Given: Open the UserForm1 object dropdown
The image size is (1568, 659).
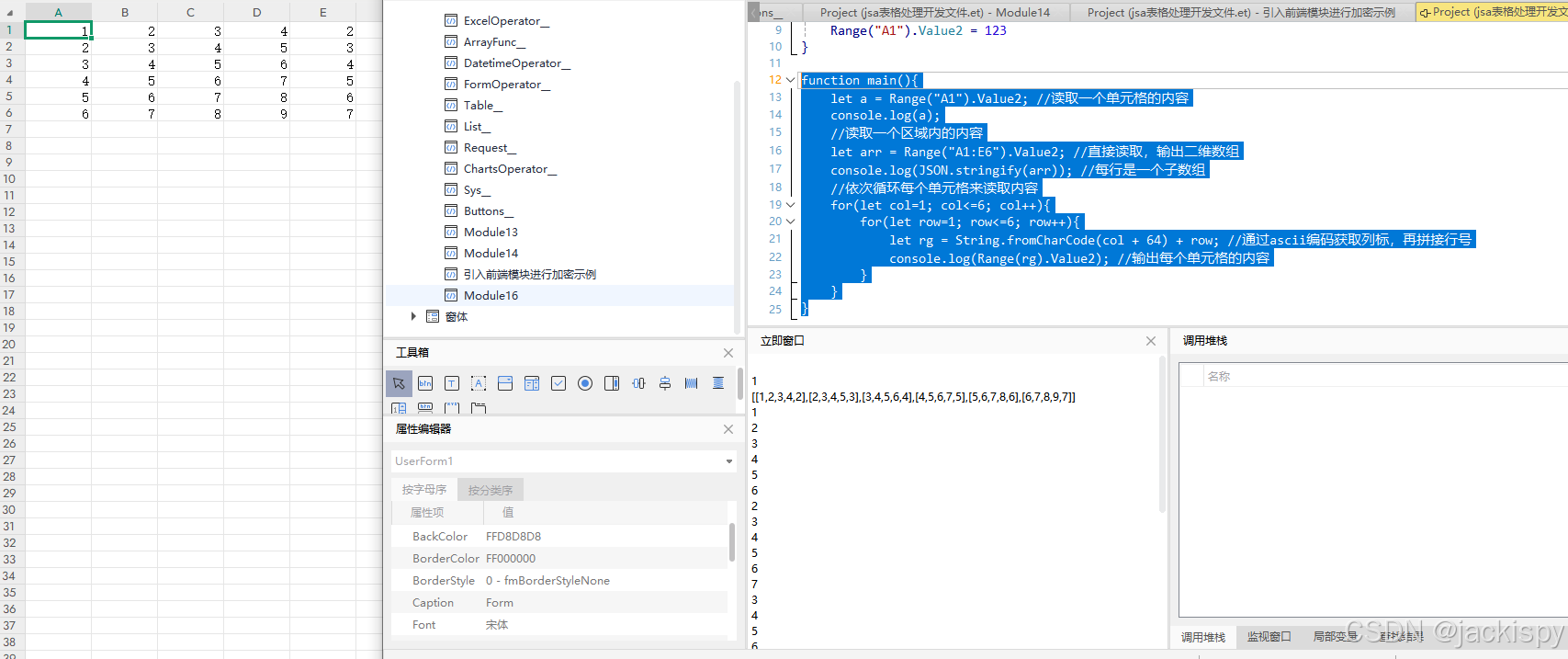Looking at the screenshot, I should [729, 461].
